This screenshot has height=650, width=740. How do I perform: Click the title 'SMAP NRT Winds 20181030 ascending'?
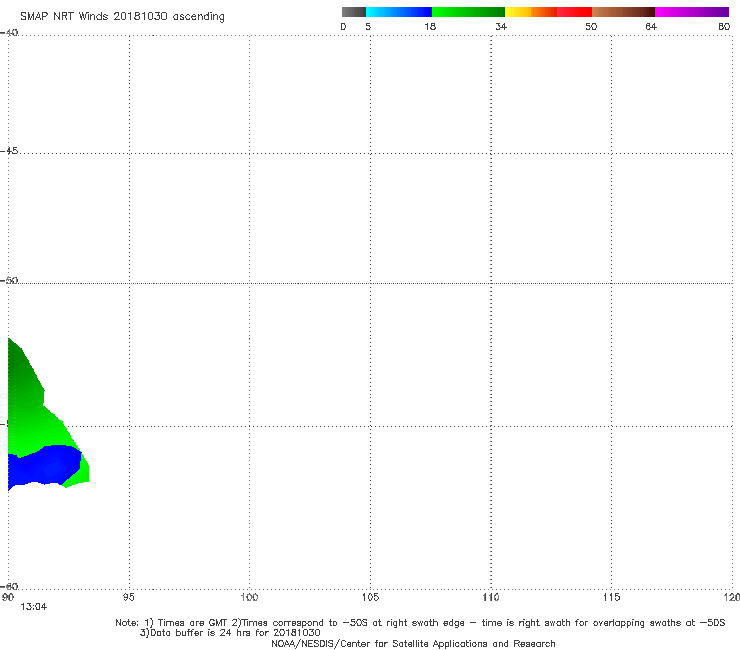pos(122,16)
